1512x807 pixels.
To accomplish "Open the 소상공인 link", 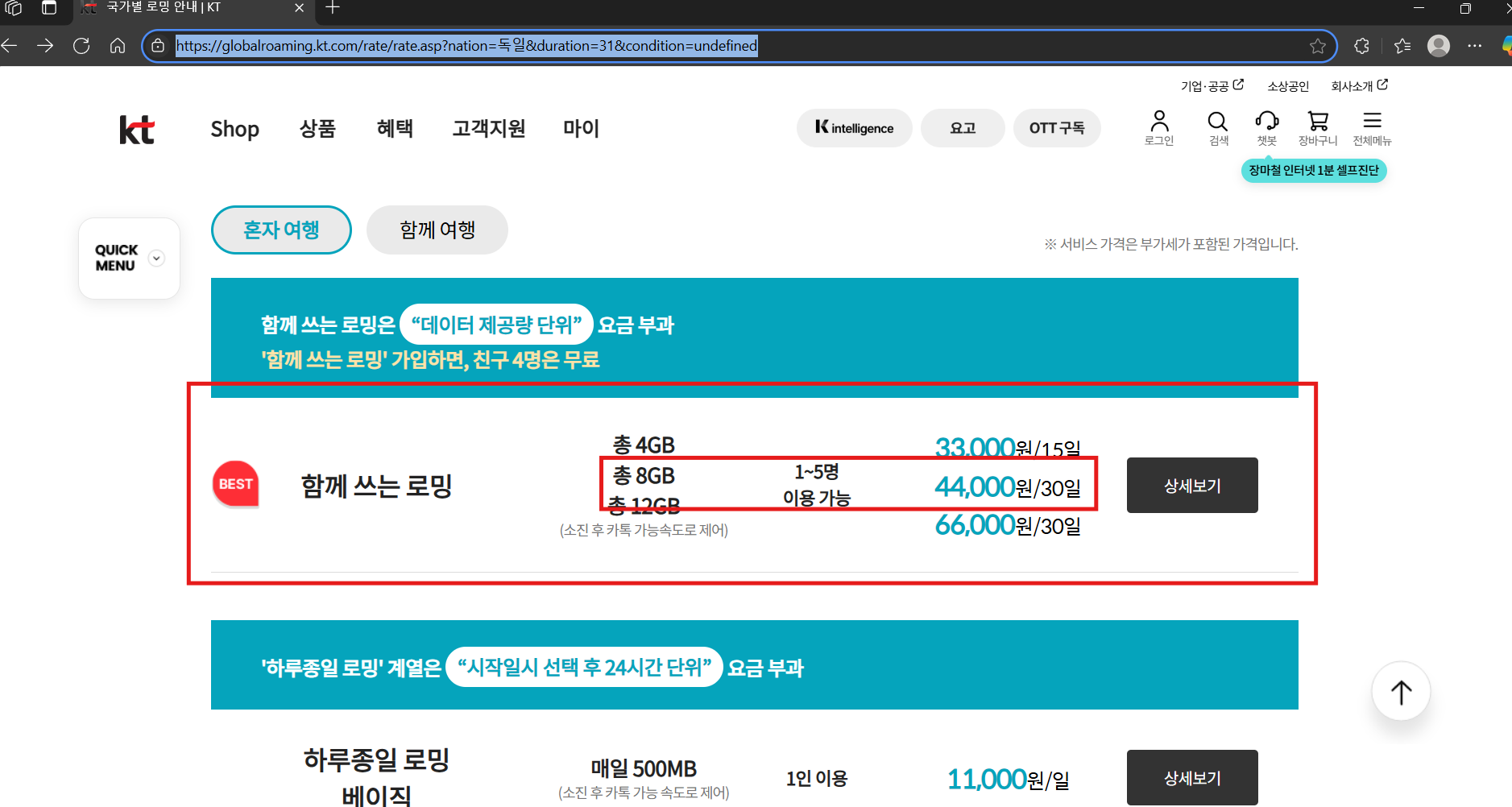I will [1288, 86].
